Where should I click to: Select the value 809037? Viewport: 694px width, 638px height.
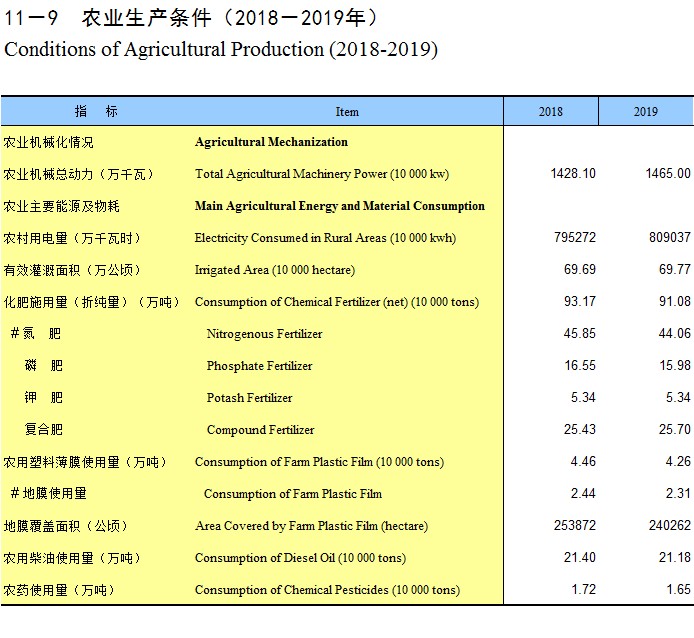tap(670, 237)
